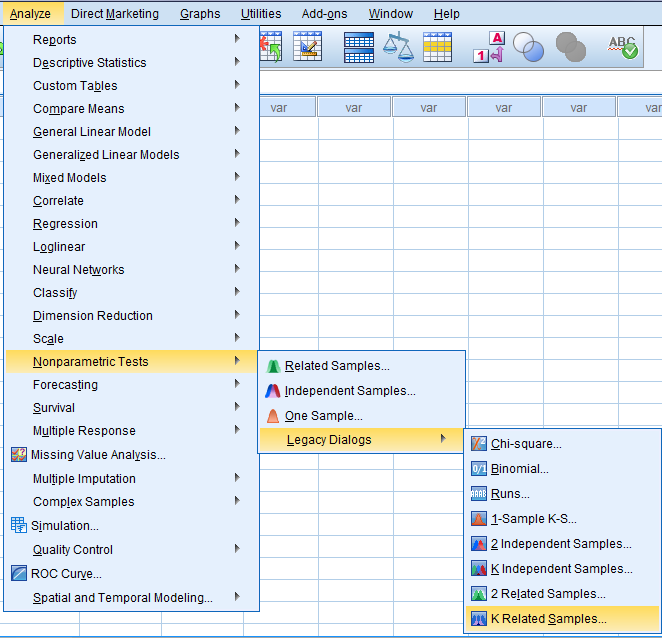The width and height of the screenshot is (662, 638).
Task: Click the Spell Check ABC icon
Action: coord(623,47)
